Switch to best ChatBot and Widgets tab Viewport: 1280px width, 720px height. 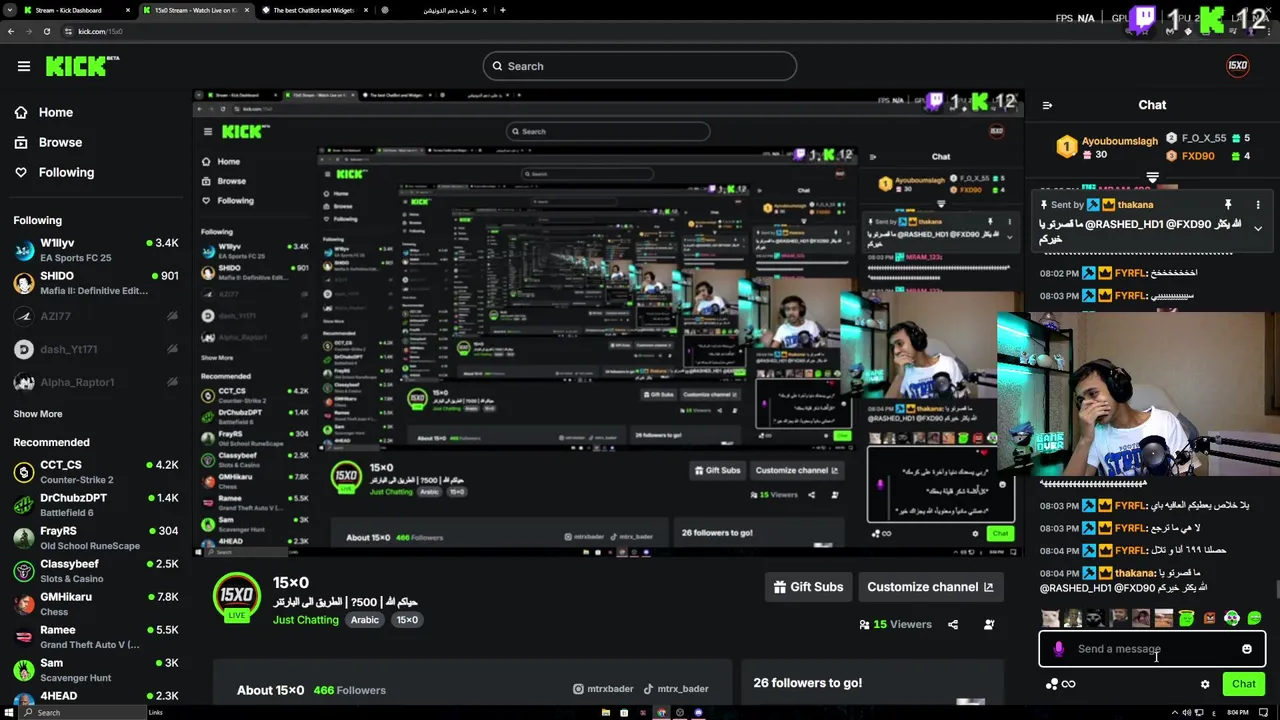click(x=314, y=10)
